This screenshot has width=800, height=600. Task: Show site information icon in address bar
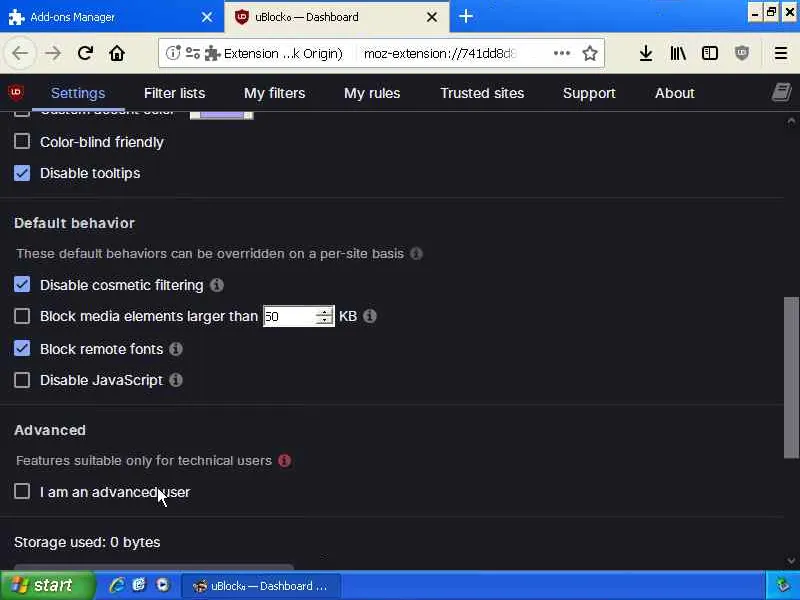(x=173, y=53)
